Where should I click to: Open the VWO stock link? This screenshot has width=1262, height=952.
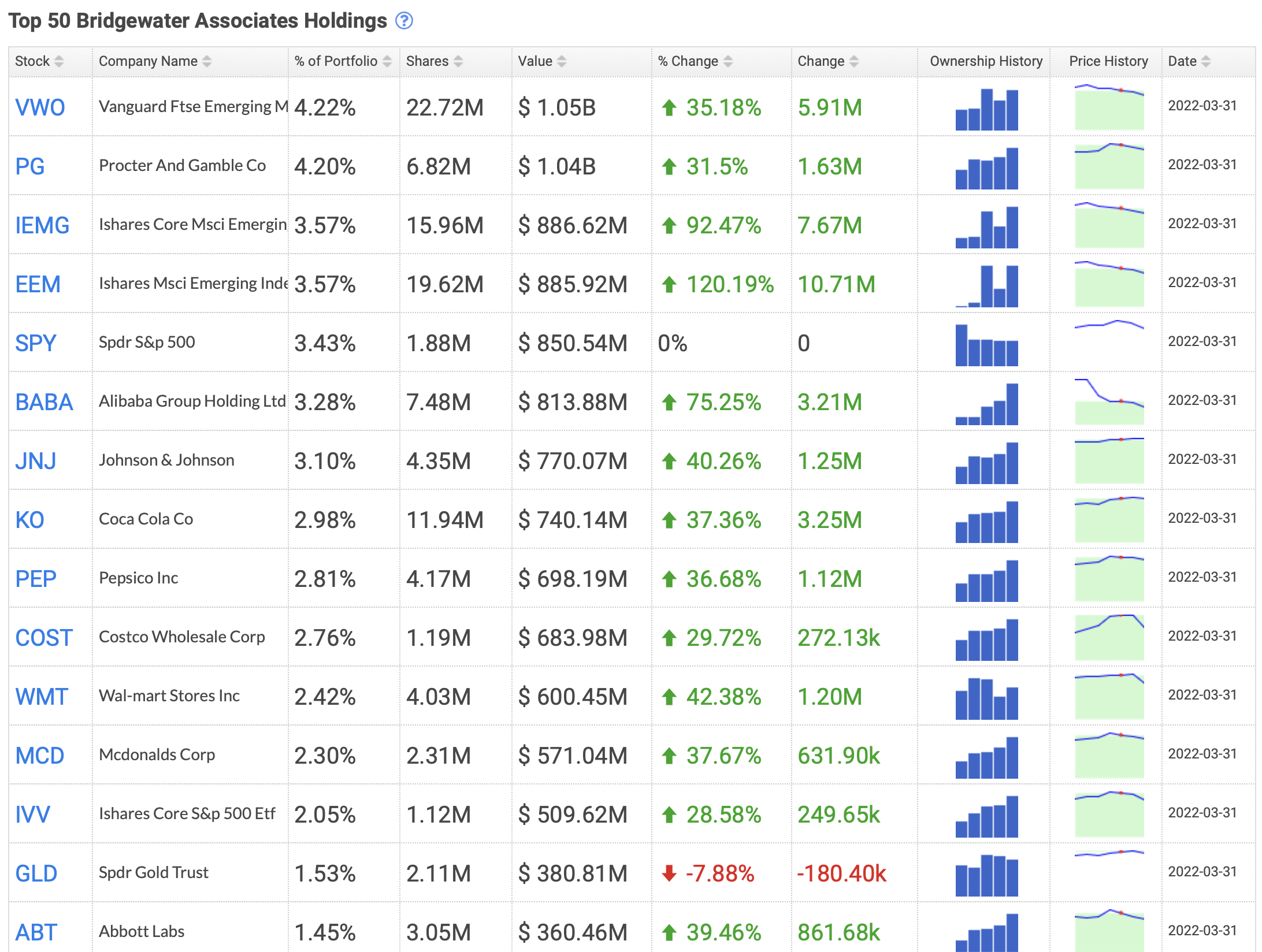pyautogui.click(x=40, y=107)
